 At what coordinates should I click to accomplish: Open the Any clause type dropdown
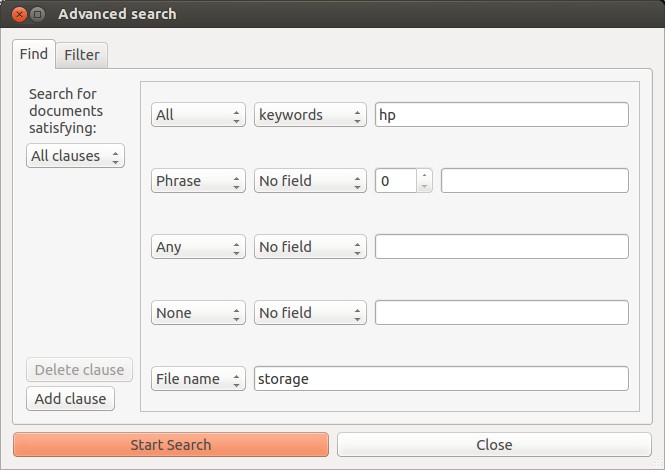(x=198, y=246)
